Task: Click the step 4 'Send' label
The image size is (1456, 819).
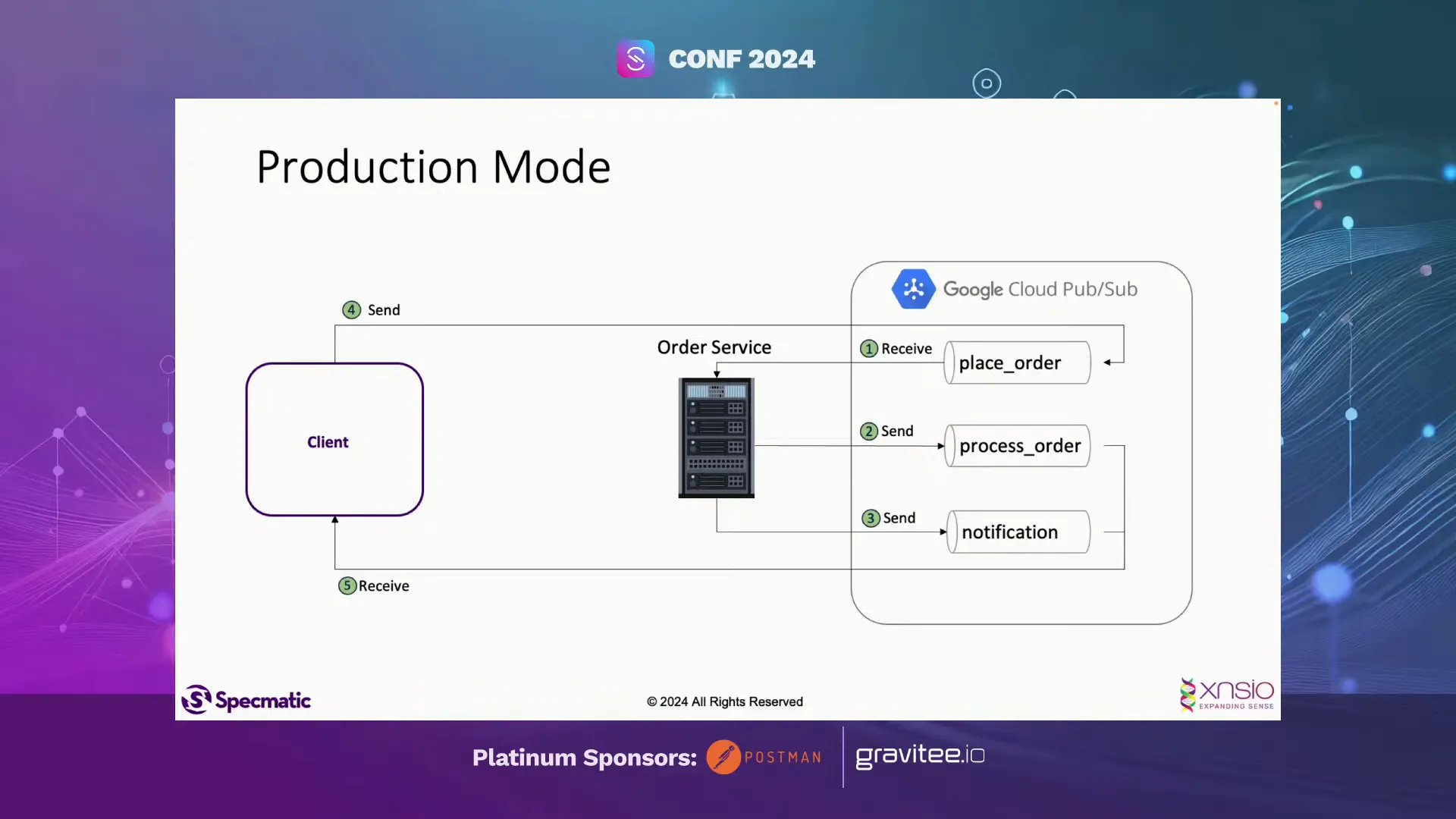Action: tap(384, 310)
